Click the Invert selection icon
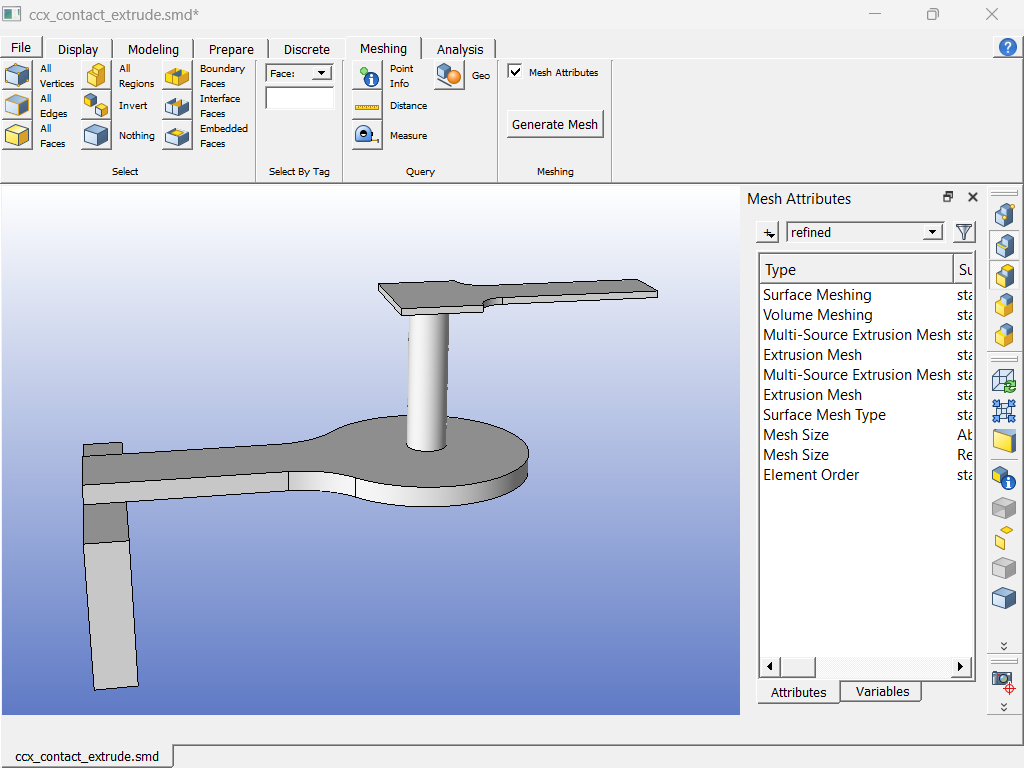This screenshot has height=768, width=1024. pos(96,105)
